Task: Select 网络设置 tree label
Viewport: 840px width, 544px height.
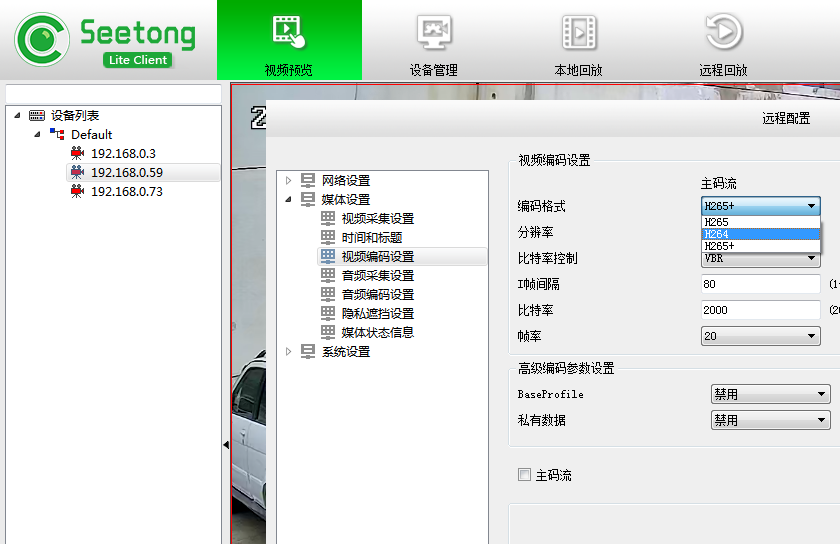Action: pos(346,181)
